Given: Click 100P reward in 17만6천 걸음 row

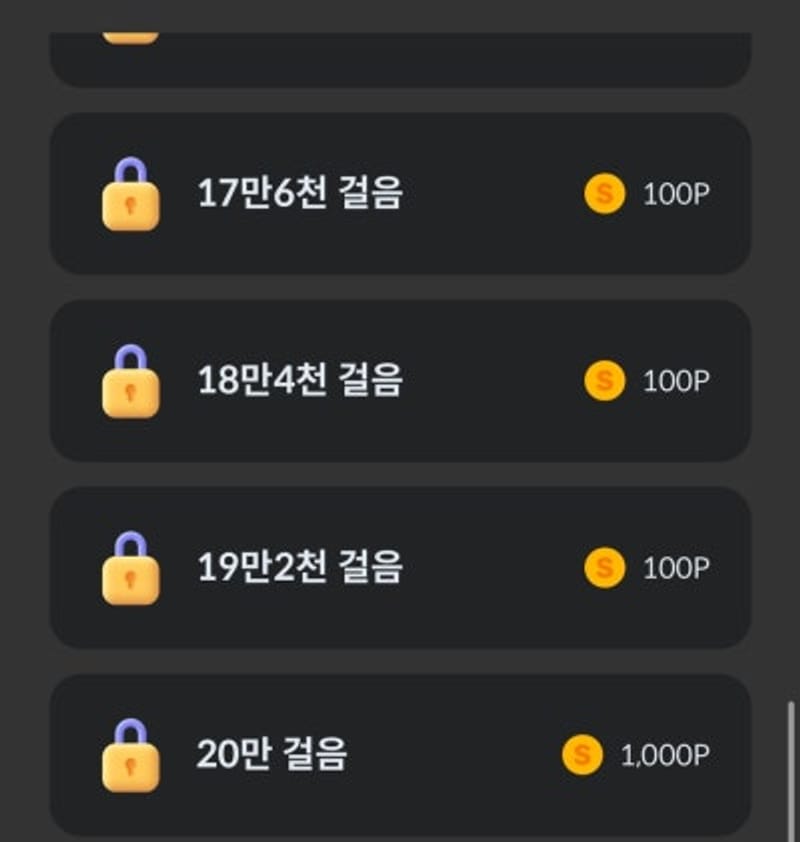Looking at the screenshot, I should tap(677, 194).
